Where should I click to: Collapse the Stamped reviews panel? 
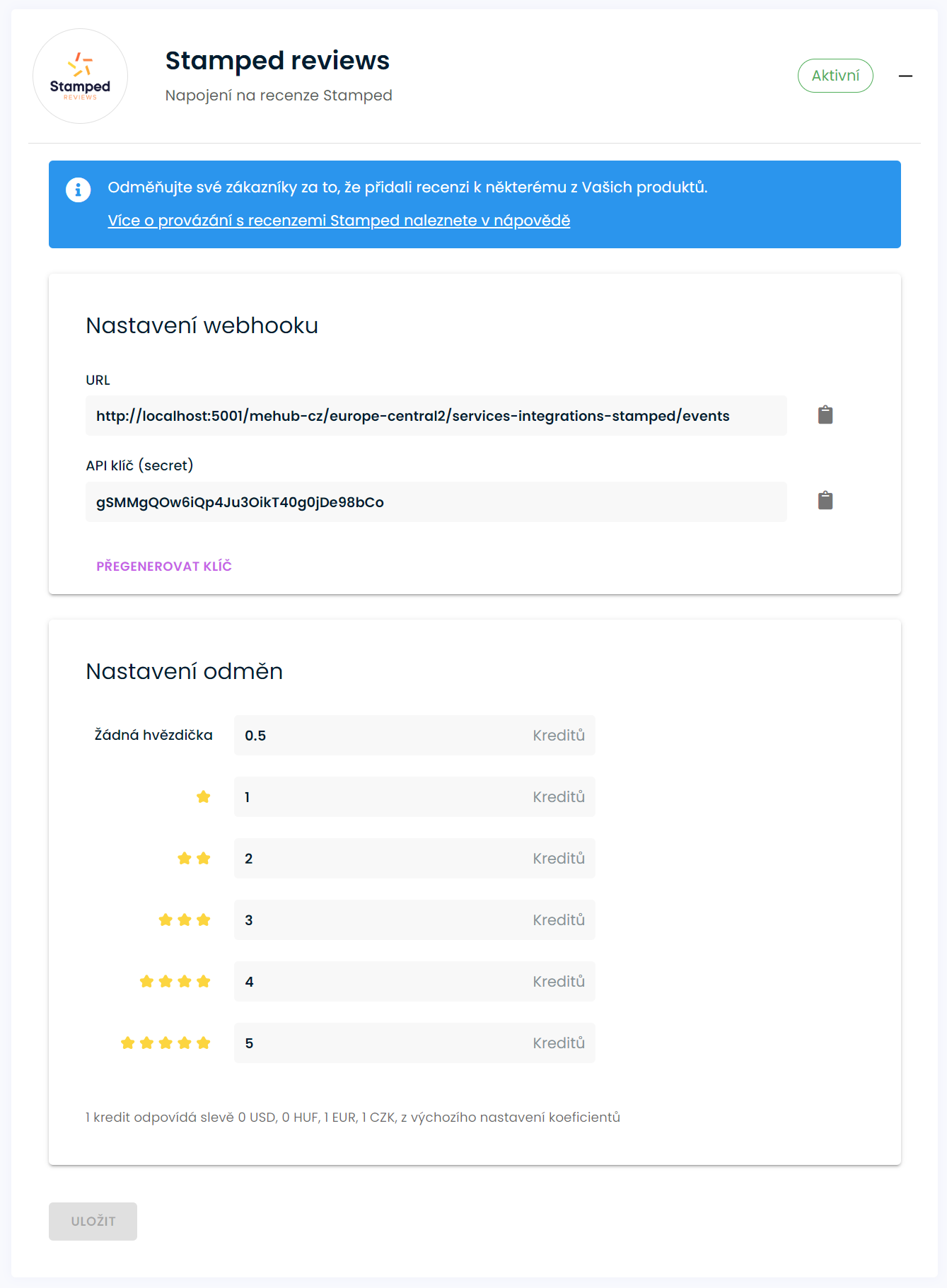tap(905, 76)
